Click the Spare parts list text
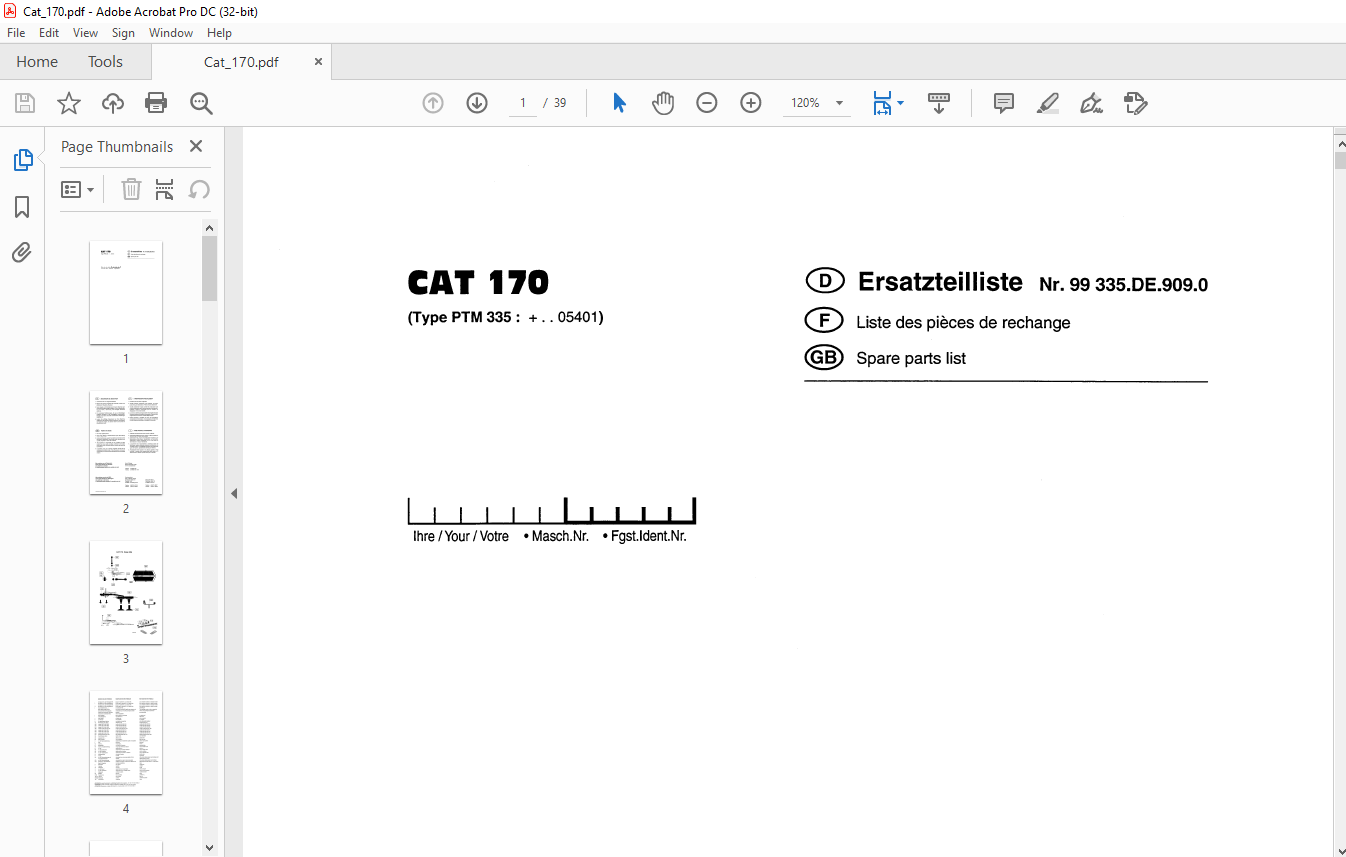Image resolution: width=1346 pixels, height=857 pixels. [x=911, y=358]
